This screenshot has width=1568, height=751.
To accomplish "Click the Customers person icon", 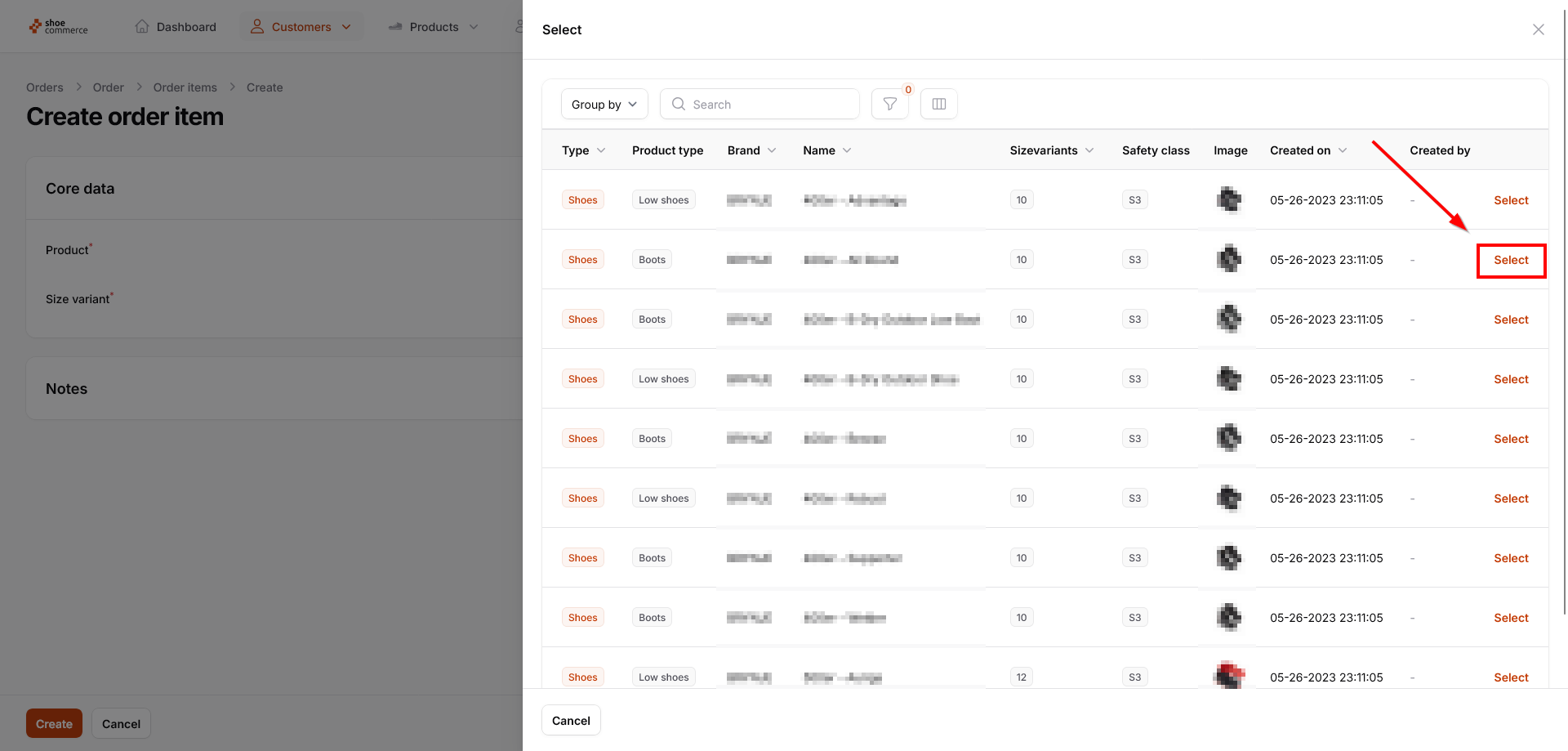I will pos(257,27).
